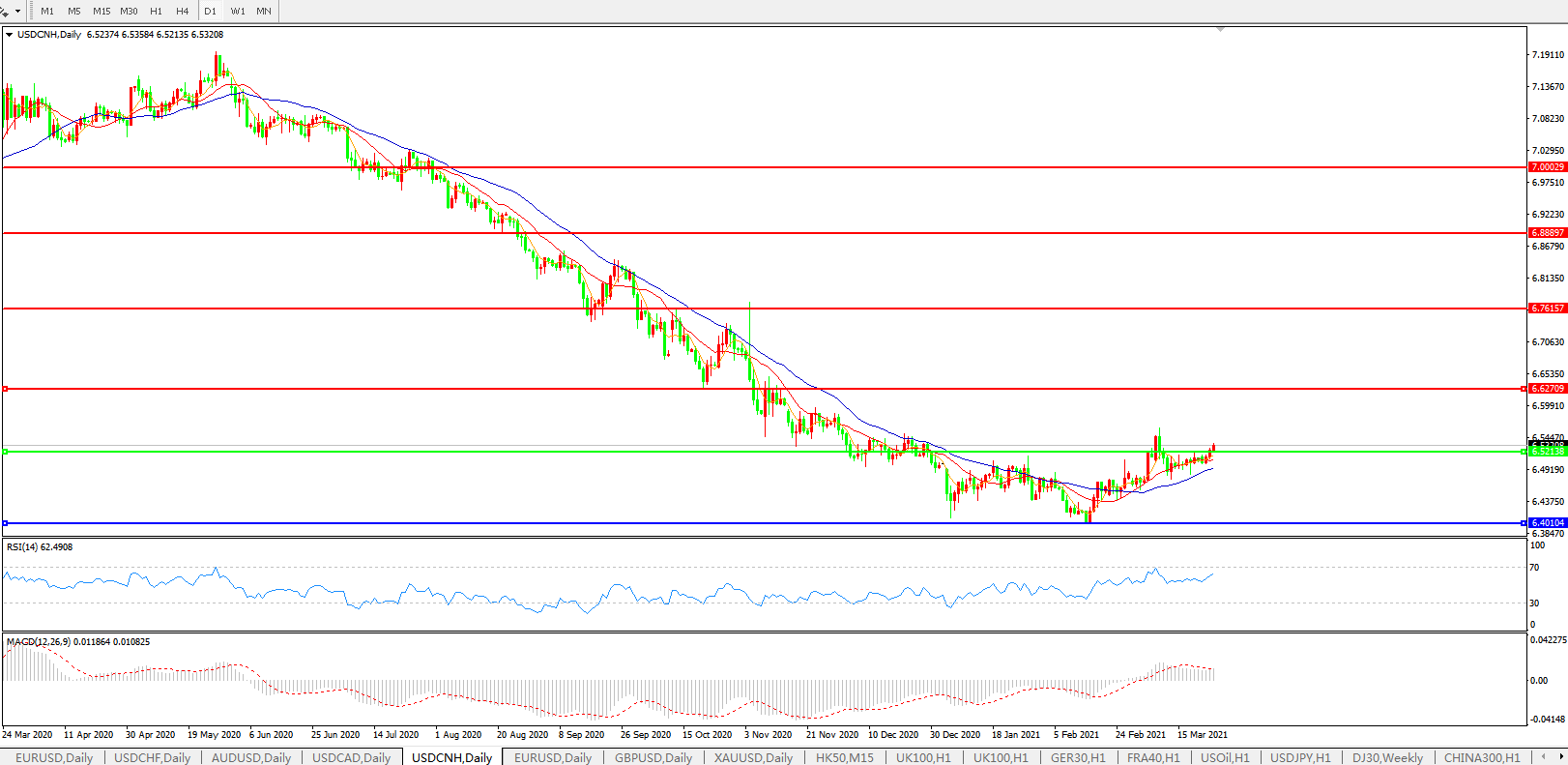
Task: Expand the triangle next to USDCNH,Daily title
Action: tap(10, 35)
